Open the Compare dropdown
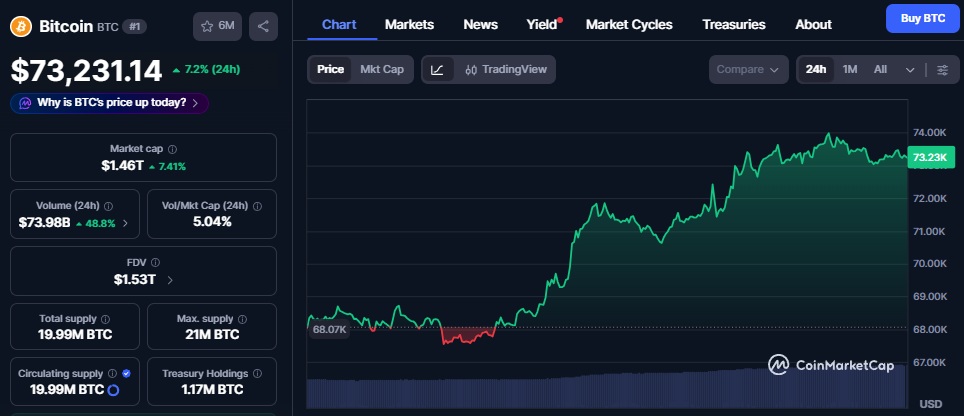964x416 pixels. tap(749, 69)
